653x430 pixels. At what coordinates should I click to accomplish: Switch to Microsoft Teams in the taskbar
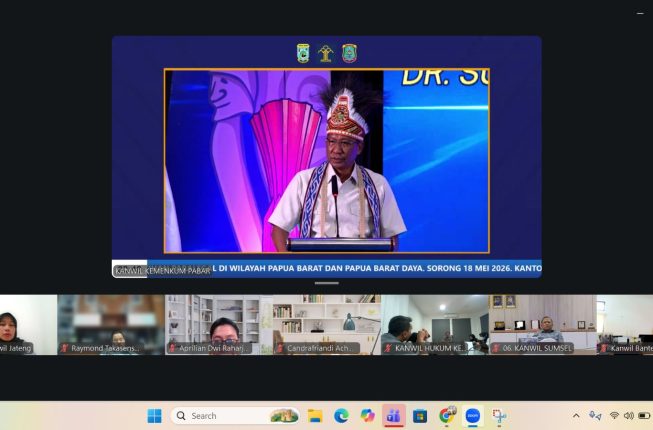(x=394, y=415)
